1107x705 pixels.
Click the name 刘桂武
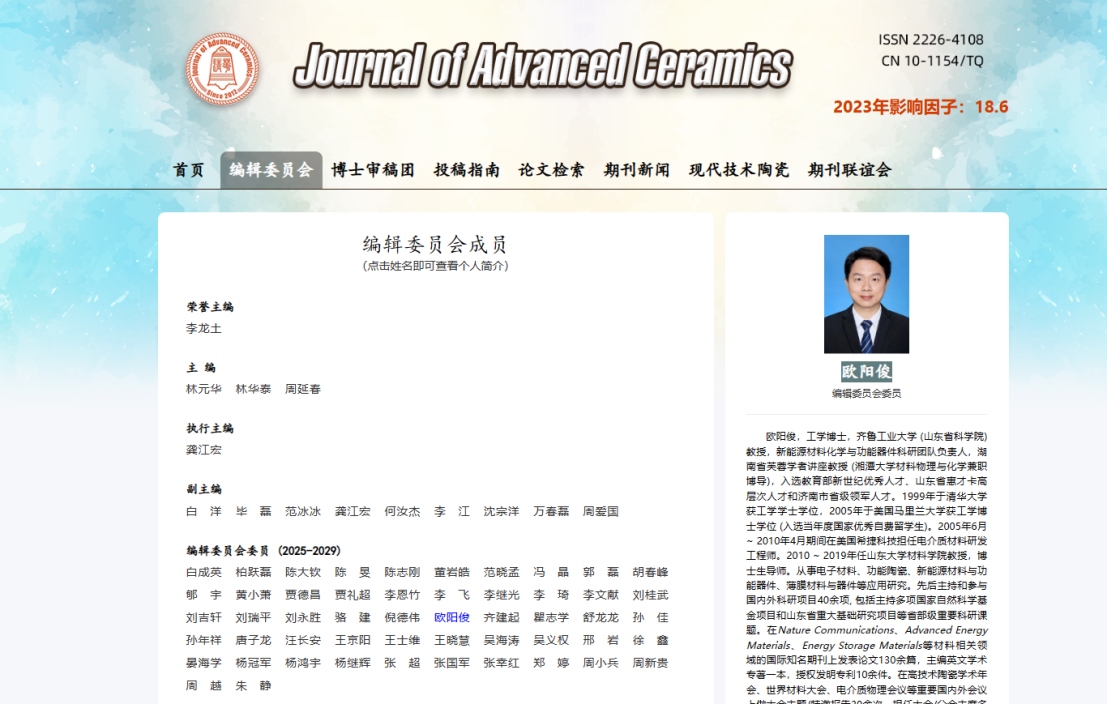tap(650, 595)
